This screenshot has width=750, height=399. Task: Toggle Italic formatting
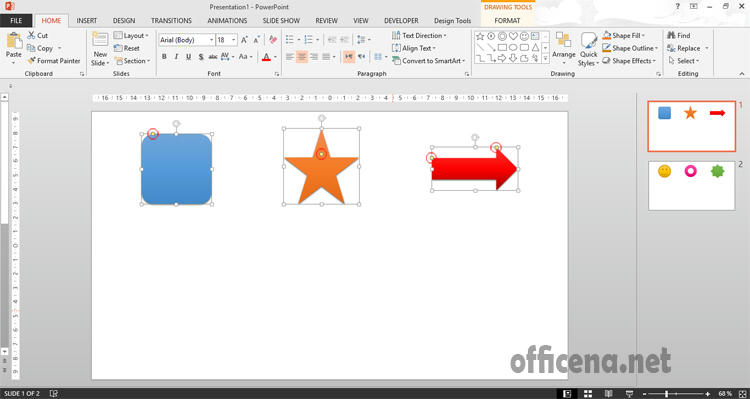click(x=176, y=57)
